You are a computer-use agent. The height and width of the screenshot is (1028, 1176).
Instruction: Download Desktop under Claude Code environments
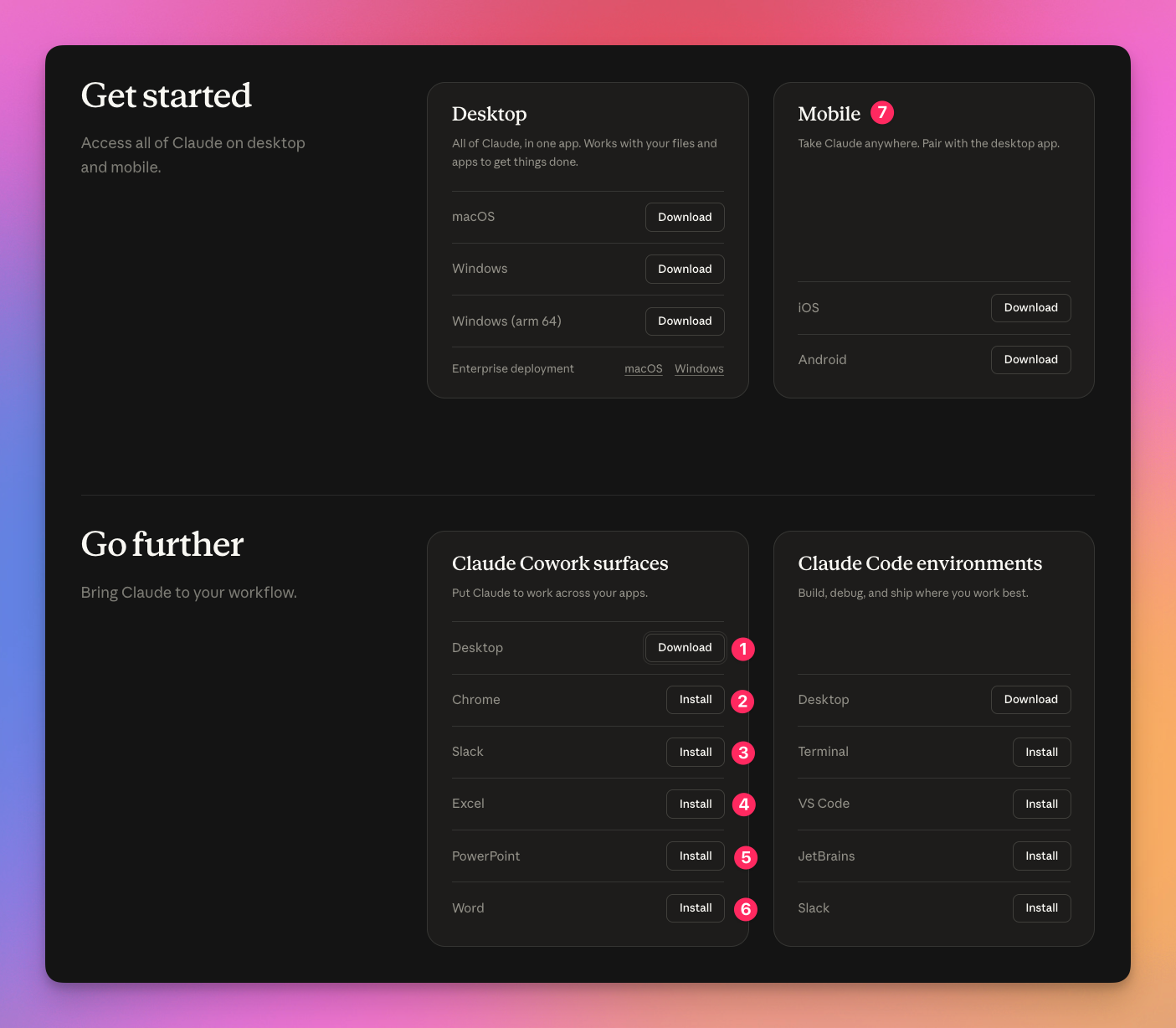[x=1031, y=699]
